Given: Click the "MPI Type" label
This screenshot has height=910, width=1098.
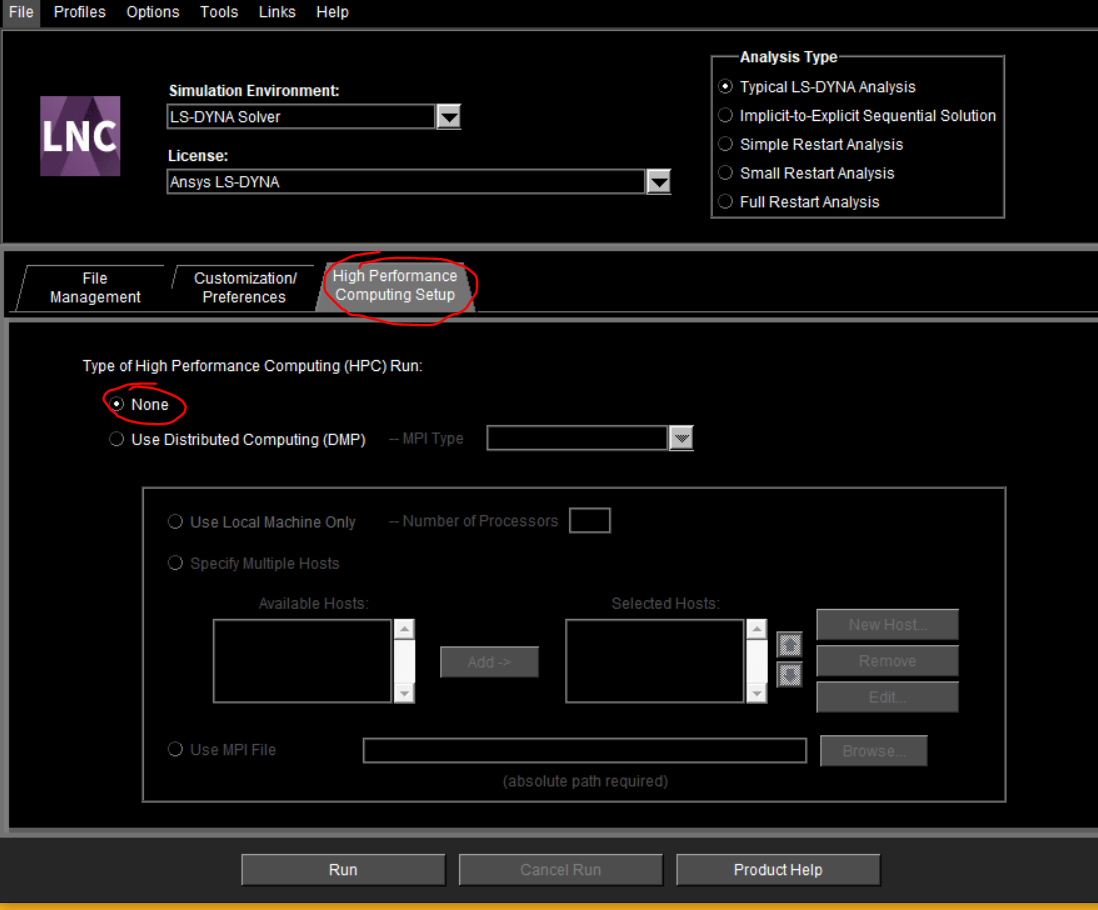Looking at the screenshot, I should pos(433,438).
